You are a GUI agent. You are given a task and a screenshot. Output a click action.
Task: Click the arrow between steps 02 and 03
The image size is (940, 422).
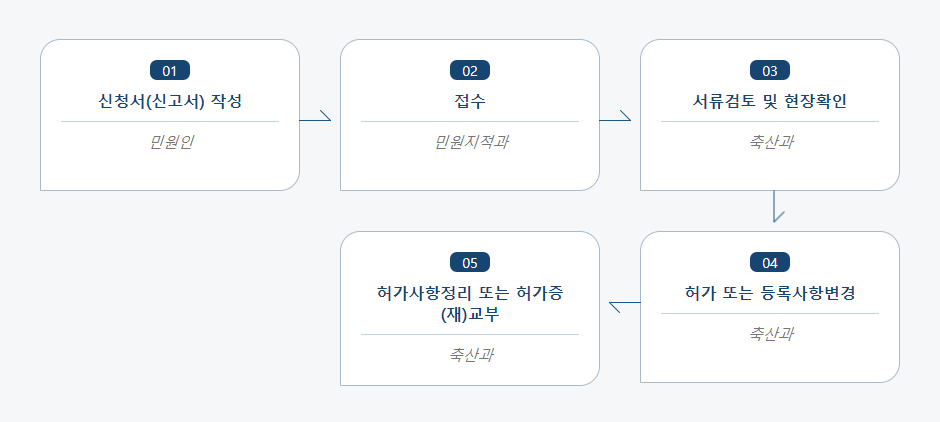(x=615, y=116)
